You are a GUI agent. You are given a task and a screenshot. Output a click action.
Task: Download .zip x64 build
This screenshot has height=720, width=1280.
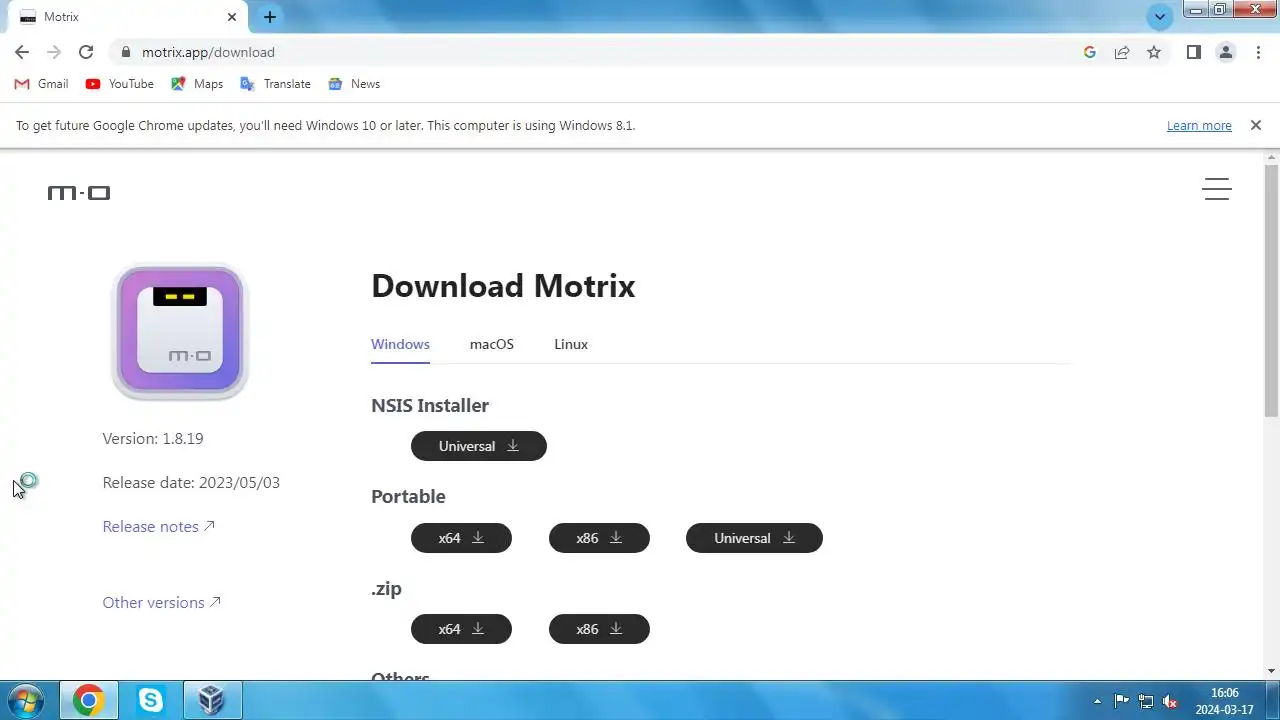[x=461, y=629]
